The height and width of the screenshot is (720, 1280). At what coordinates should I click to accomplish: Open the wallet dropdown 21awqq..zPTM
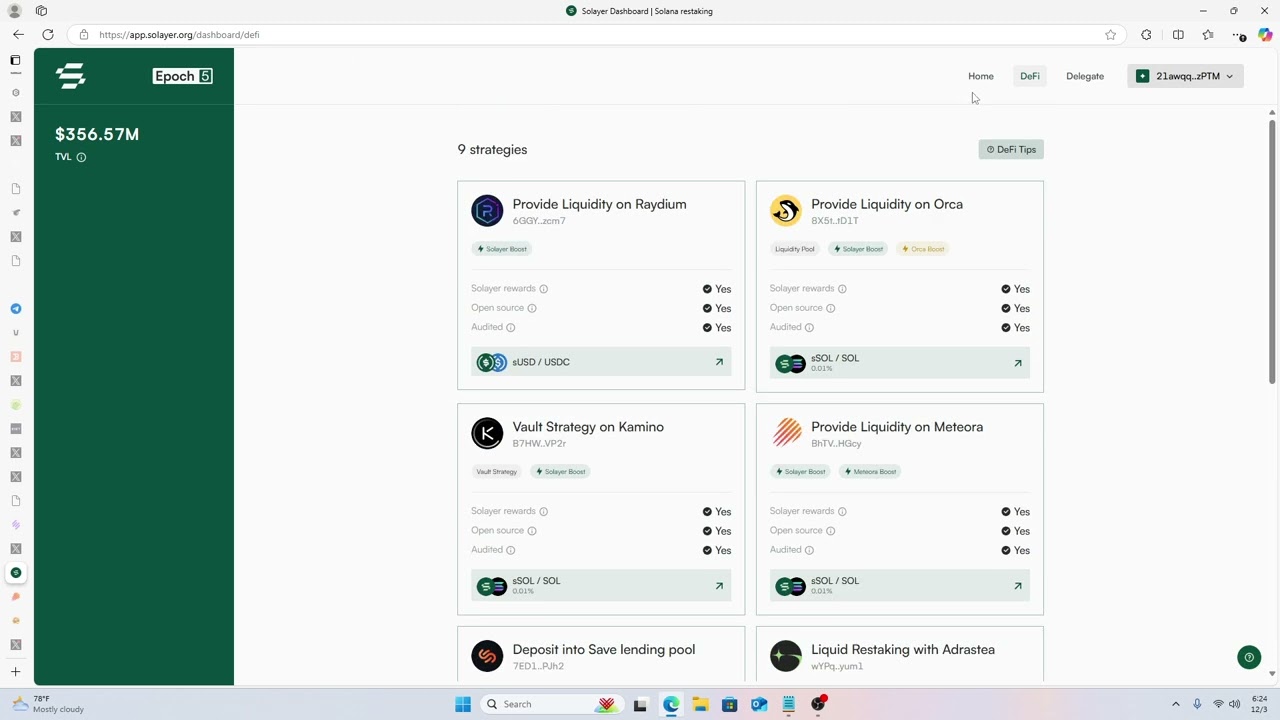(1185, 76)
